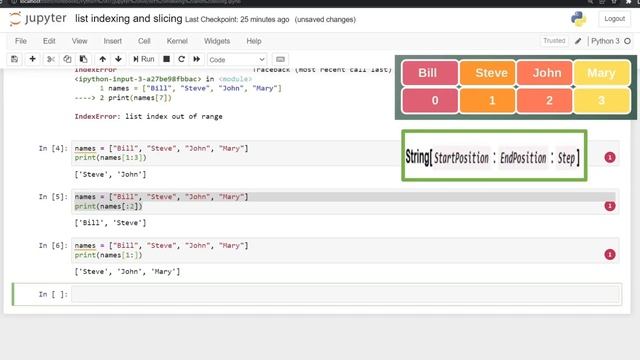
Task: Click the Jupyter logo
Action: (38, 19)
